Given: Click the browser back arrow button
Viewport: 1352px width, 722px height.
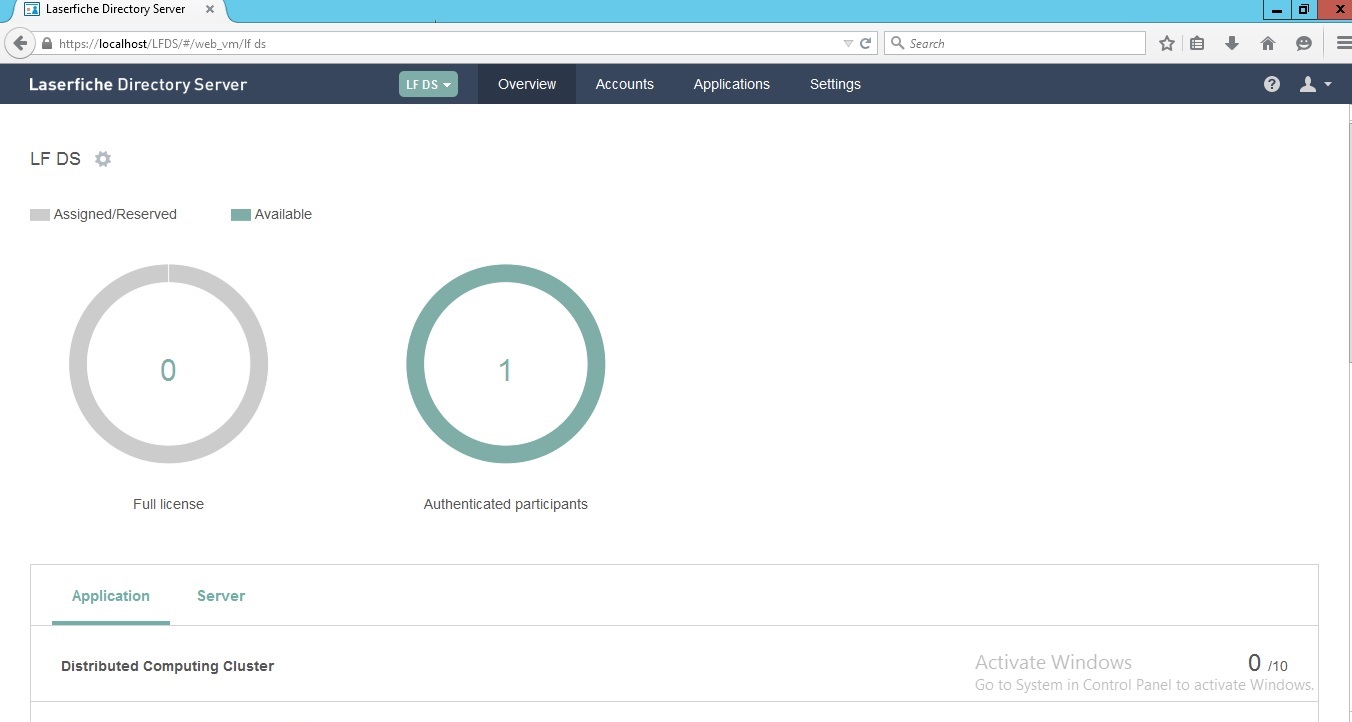Looking at the screenshot, I should [20, 44].
